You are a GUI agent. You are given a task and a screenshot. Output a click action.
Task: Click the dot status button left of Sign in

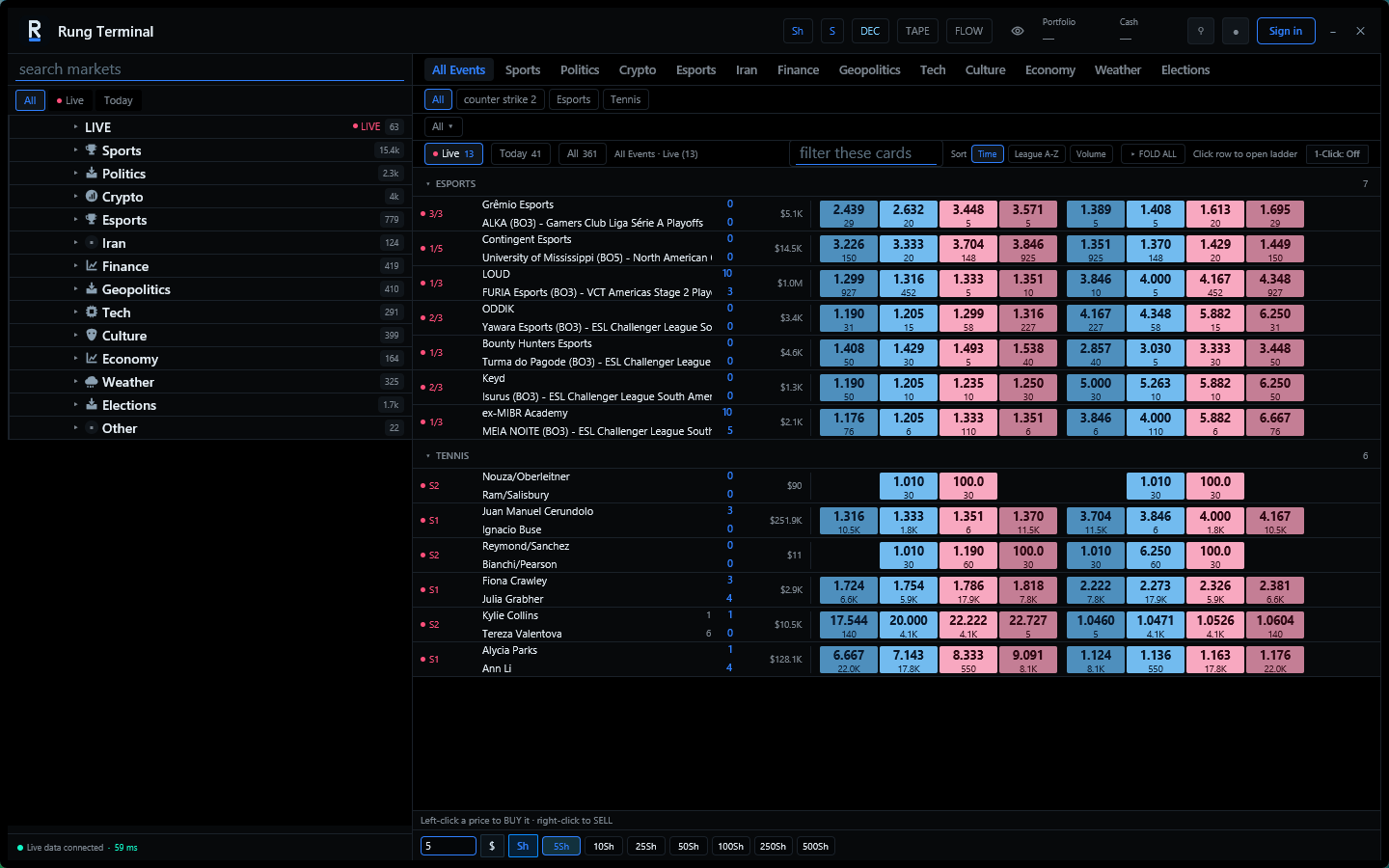pyautogui.click(x=1236, y=31)
